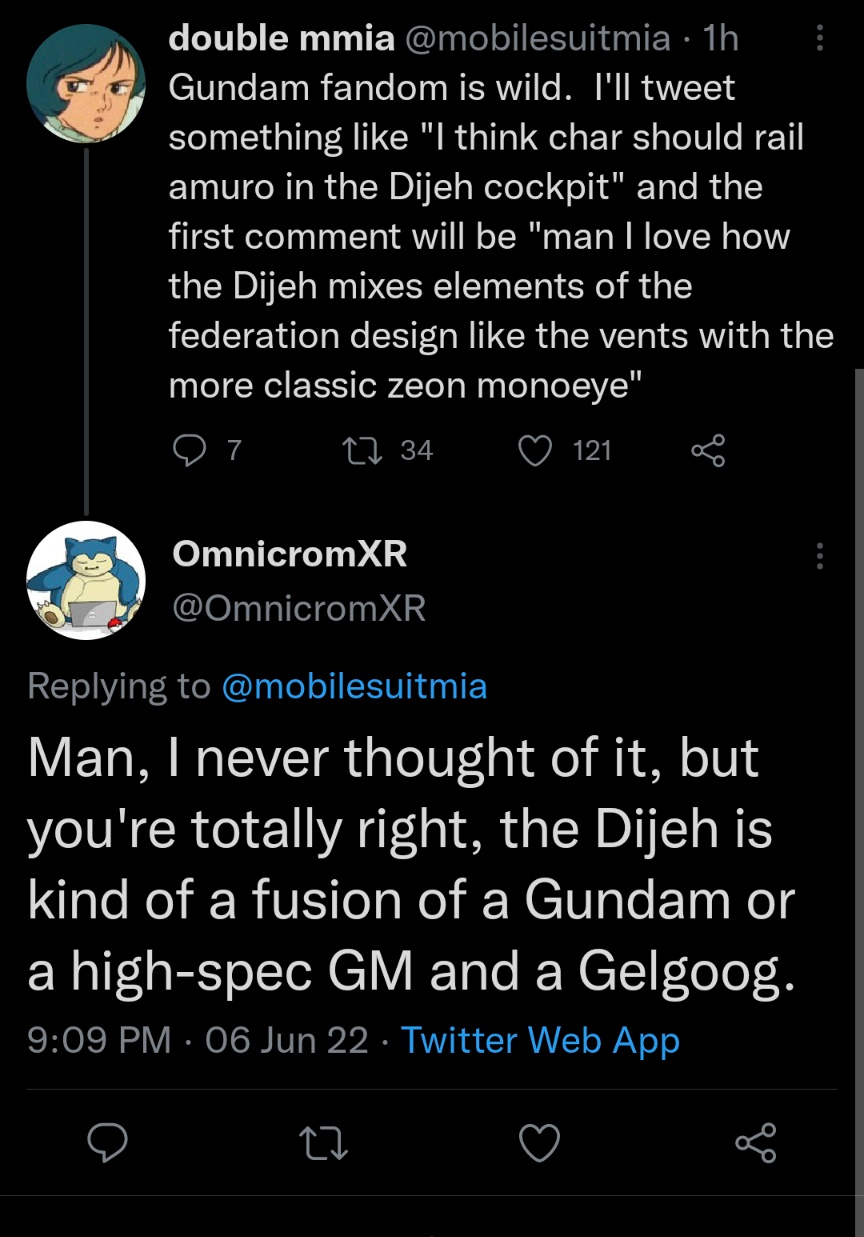Open the OmnicromXR display name
Viewport: 864px width, 1237px height.
coord(290,554)
